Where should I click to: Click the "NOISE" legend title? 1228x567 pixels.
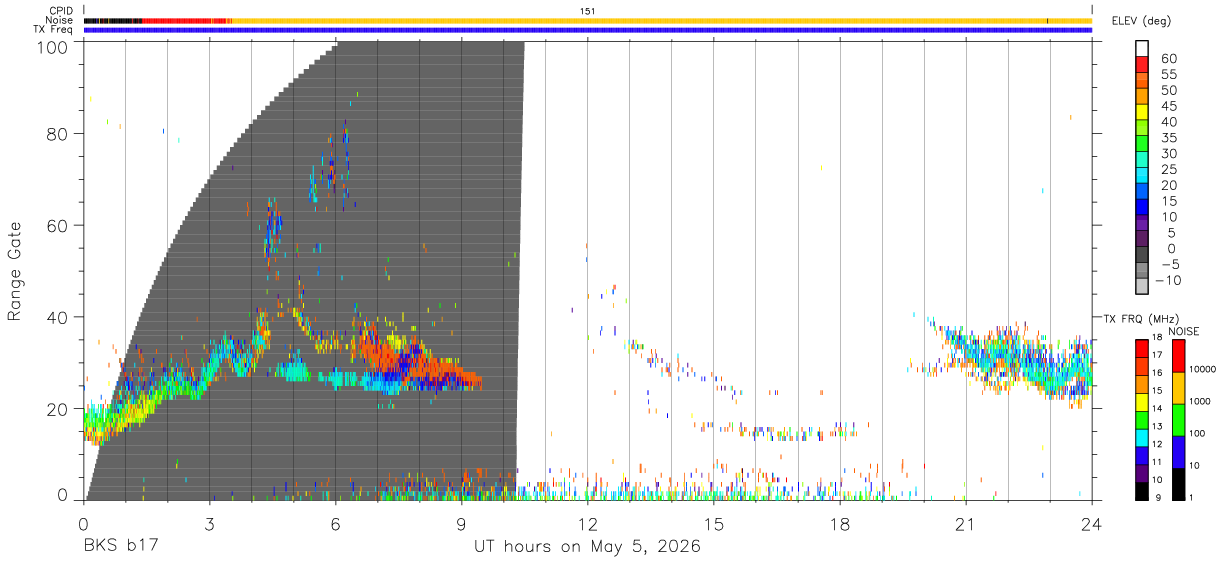pos(1184,331)
